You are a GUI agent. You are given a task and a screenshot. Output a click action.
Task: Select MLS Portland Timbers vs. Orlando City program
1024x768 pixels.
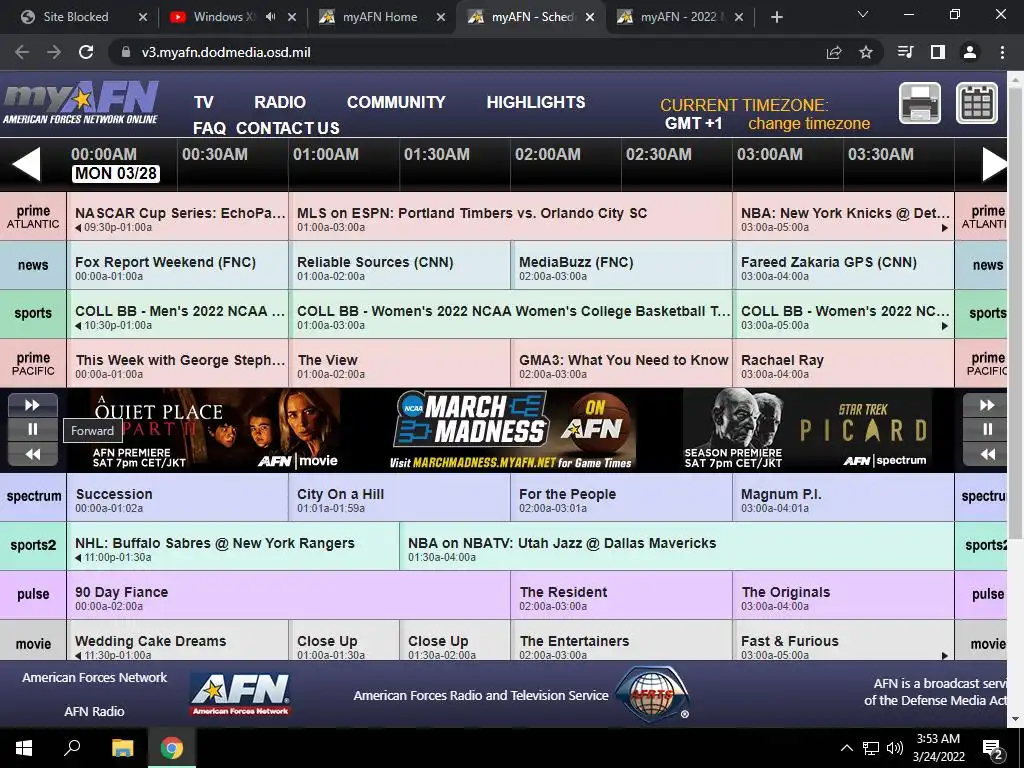tap(510, 217)
